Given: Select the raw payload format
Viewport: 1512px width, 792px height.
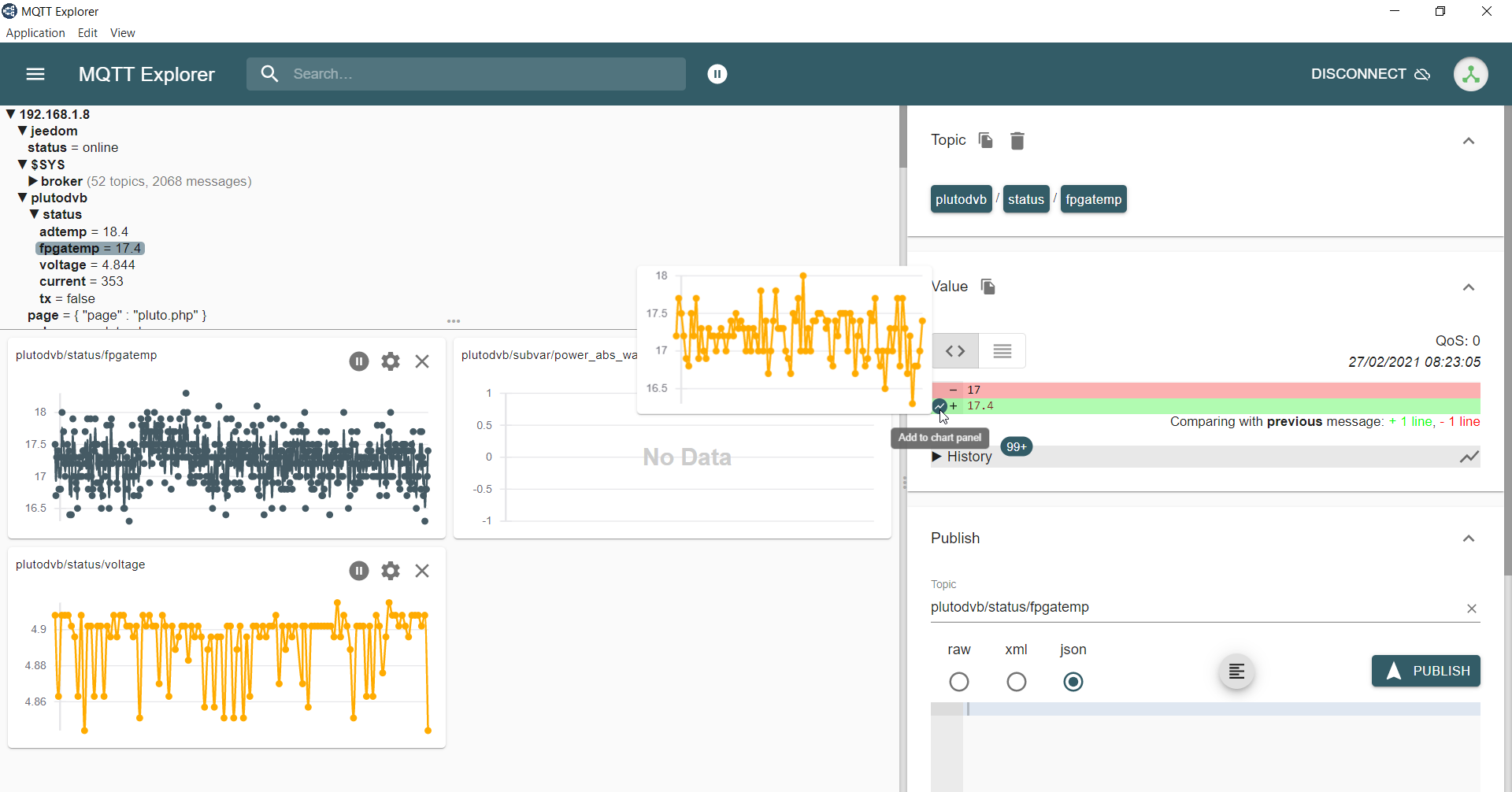Looking at the screenshot, I should pyautogui.click(x=958, y=682).
